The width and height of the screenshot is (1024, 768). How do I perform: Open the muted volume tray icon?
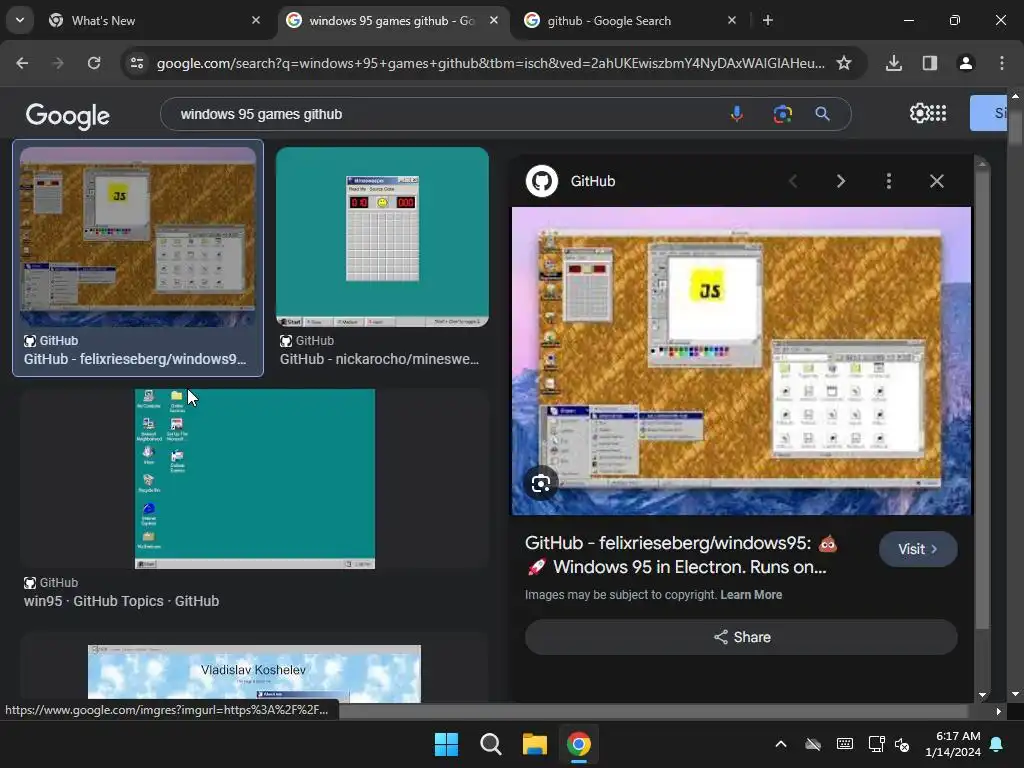pyautogui.click(x=902, y=744)
